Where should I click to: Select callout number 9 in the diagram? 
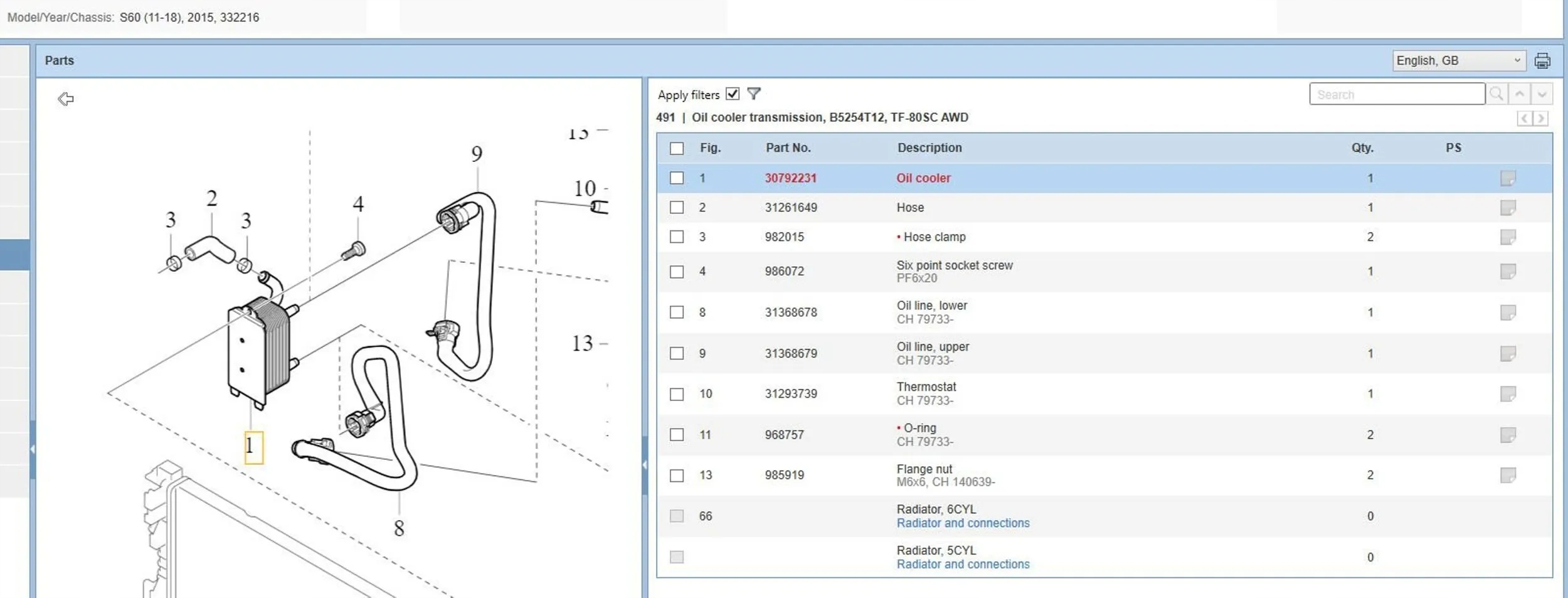pyautogui.click(x=477, y=154)
